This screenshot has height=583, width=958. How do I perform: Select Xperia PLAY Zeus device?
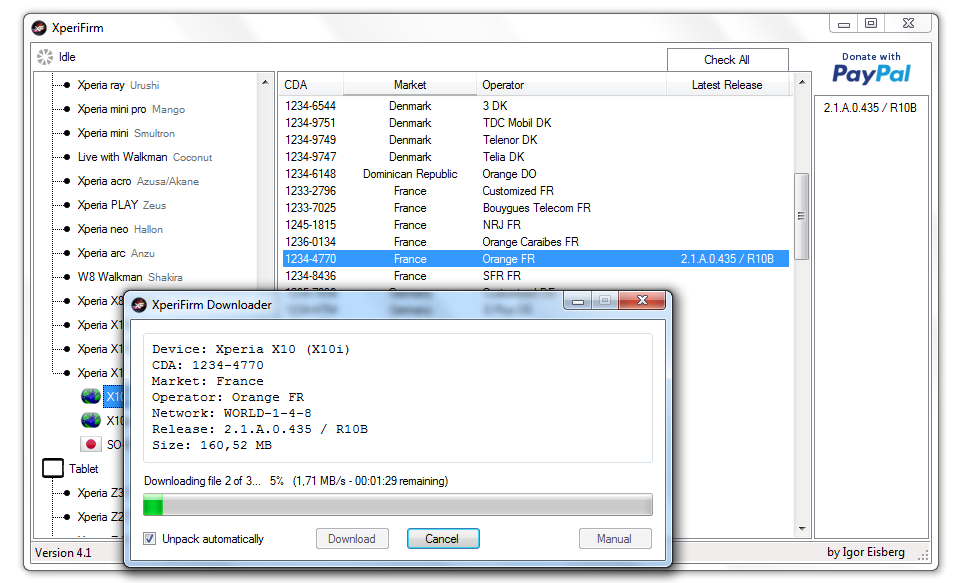[122, 205]
